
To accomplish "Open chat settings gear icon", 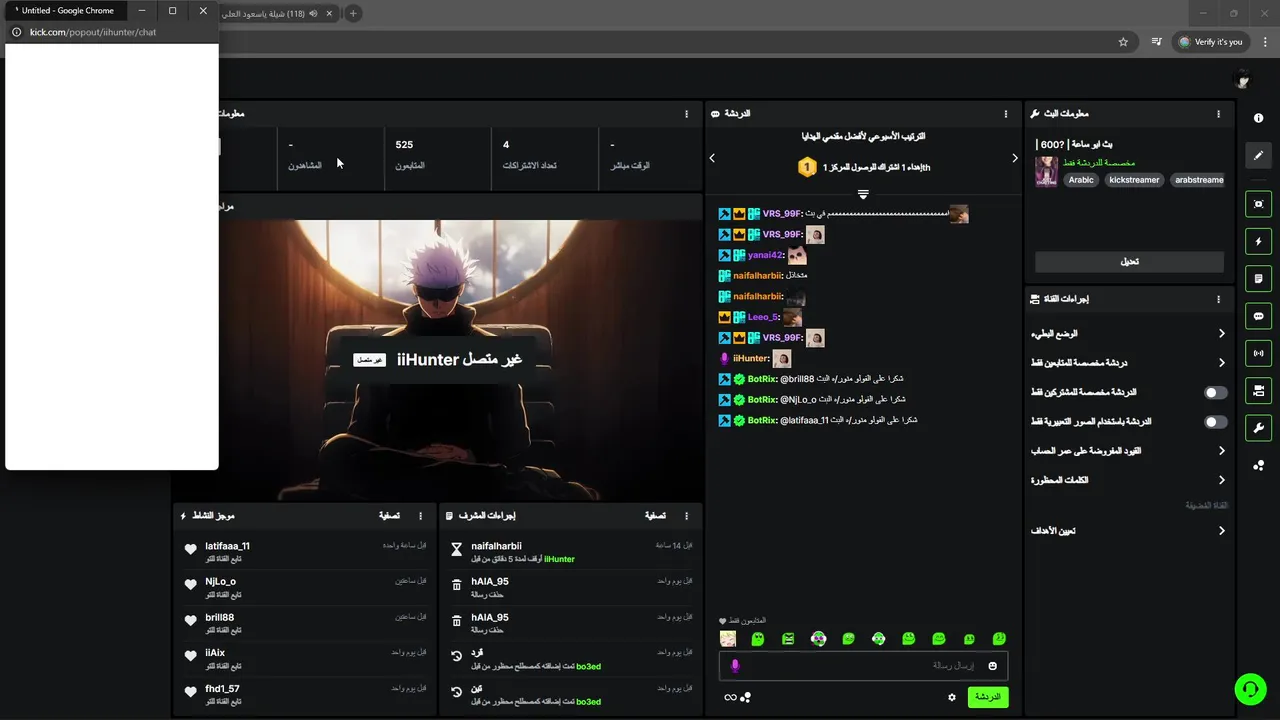I will [952, 697].
